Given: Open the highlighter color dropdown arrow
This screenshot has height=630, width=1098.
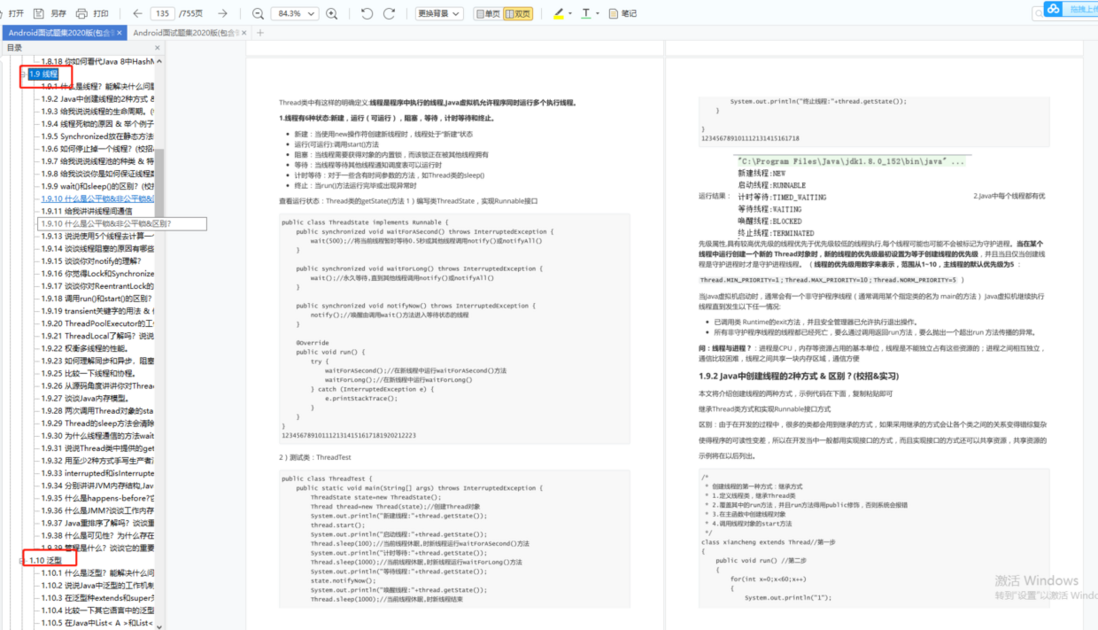Looking at the screenshot, I should pos(570,13).
